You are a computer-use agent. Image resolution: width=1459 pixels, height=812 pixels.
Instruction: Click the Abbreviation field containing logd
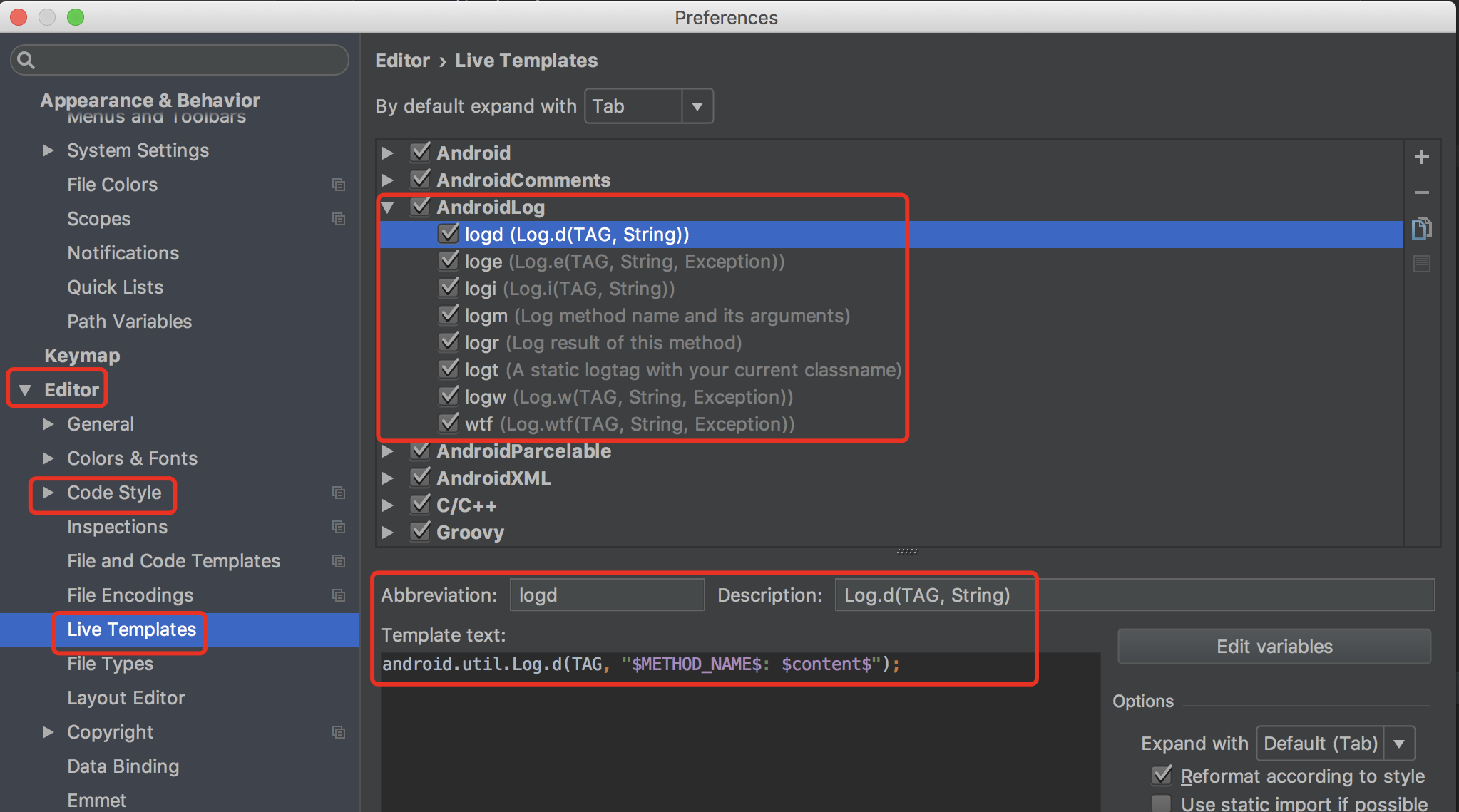[x=608, y=595]
